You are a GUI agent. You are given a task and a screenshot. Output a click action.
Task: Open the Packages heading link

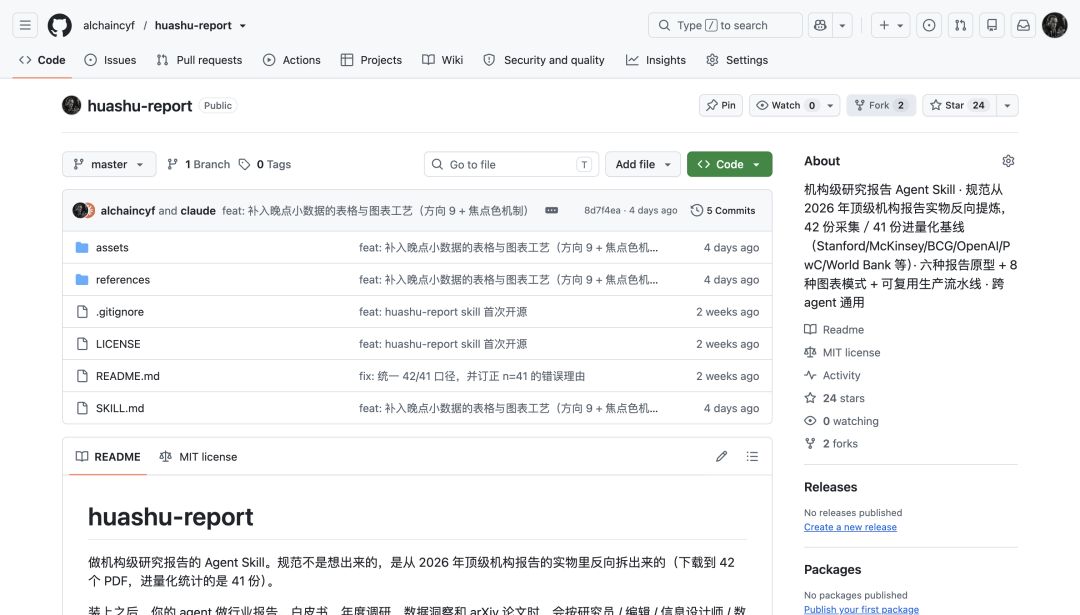(832, 570)
